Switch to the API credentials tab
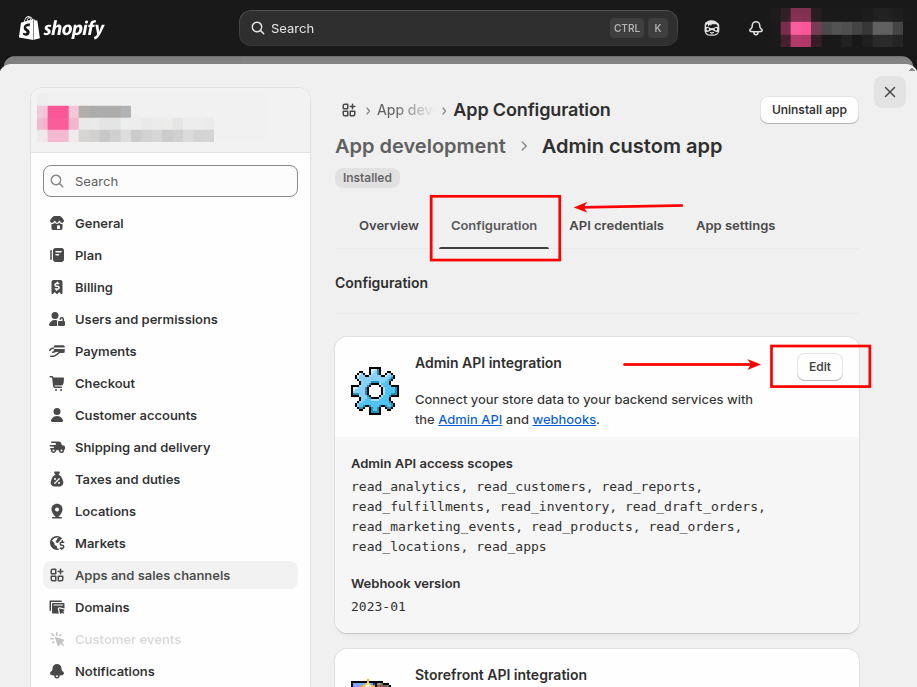917x687 pixels. (616, 226)
